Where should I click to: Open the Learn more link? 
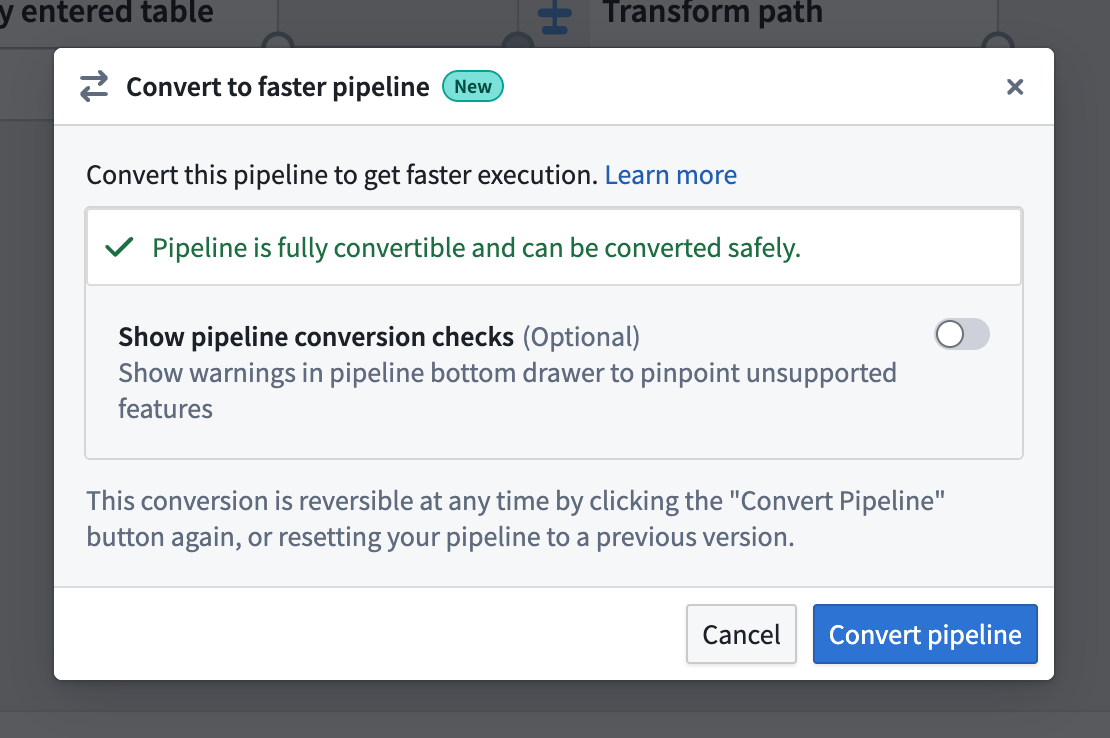(x=670, y=174)
